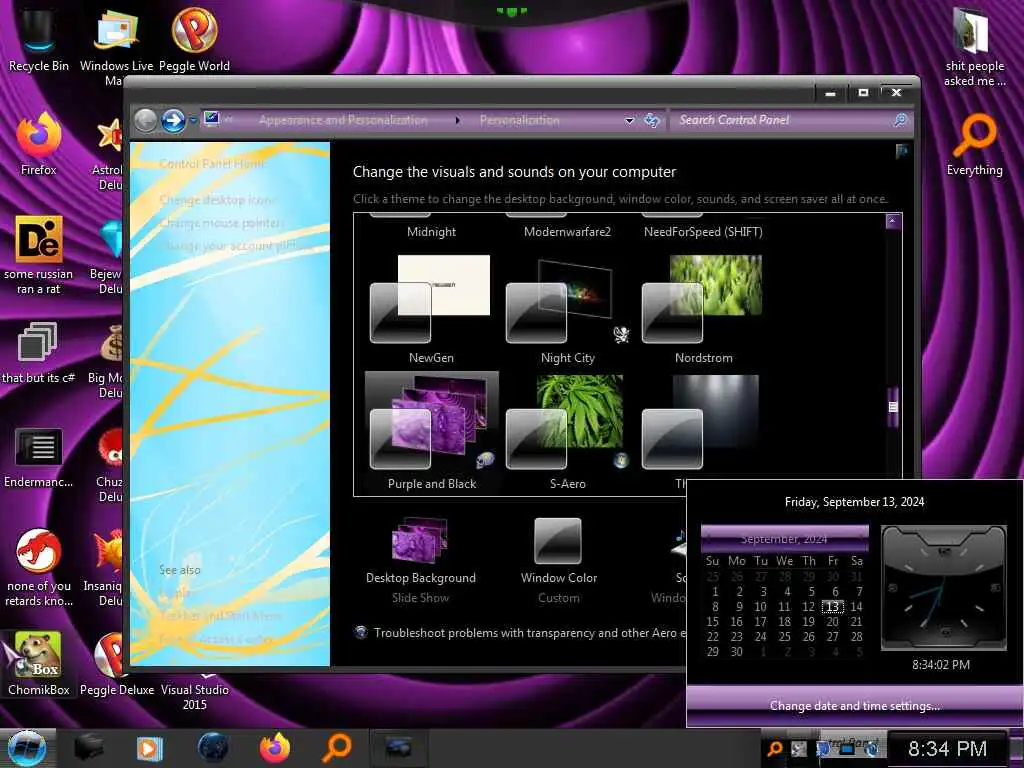Screen dimensions: 1024x768
Task: Select the 'that but its c#' desktop icon
Action: [39, 353]
